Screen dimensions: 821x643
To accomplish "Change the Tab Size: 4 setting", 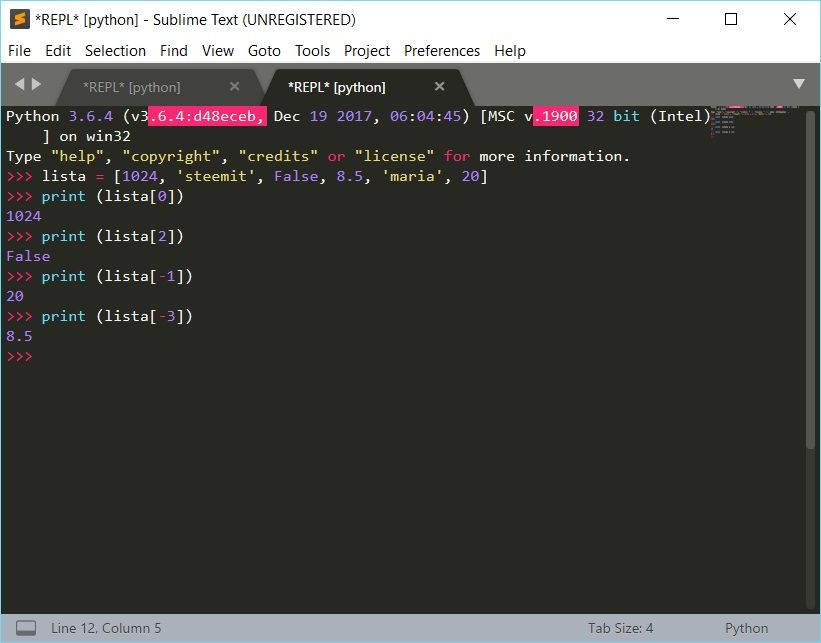I will point(620,628).
